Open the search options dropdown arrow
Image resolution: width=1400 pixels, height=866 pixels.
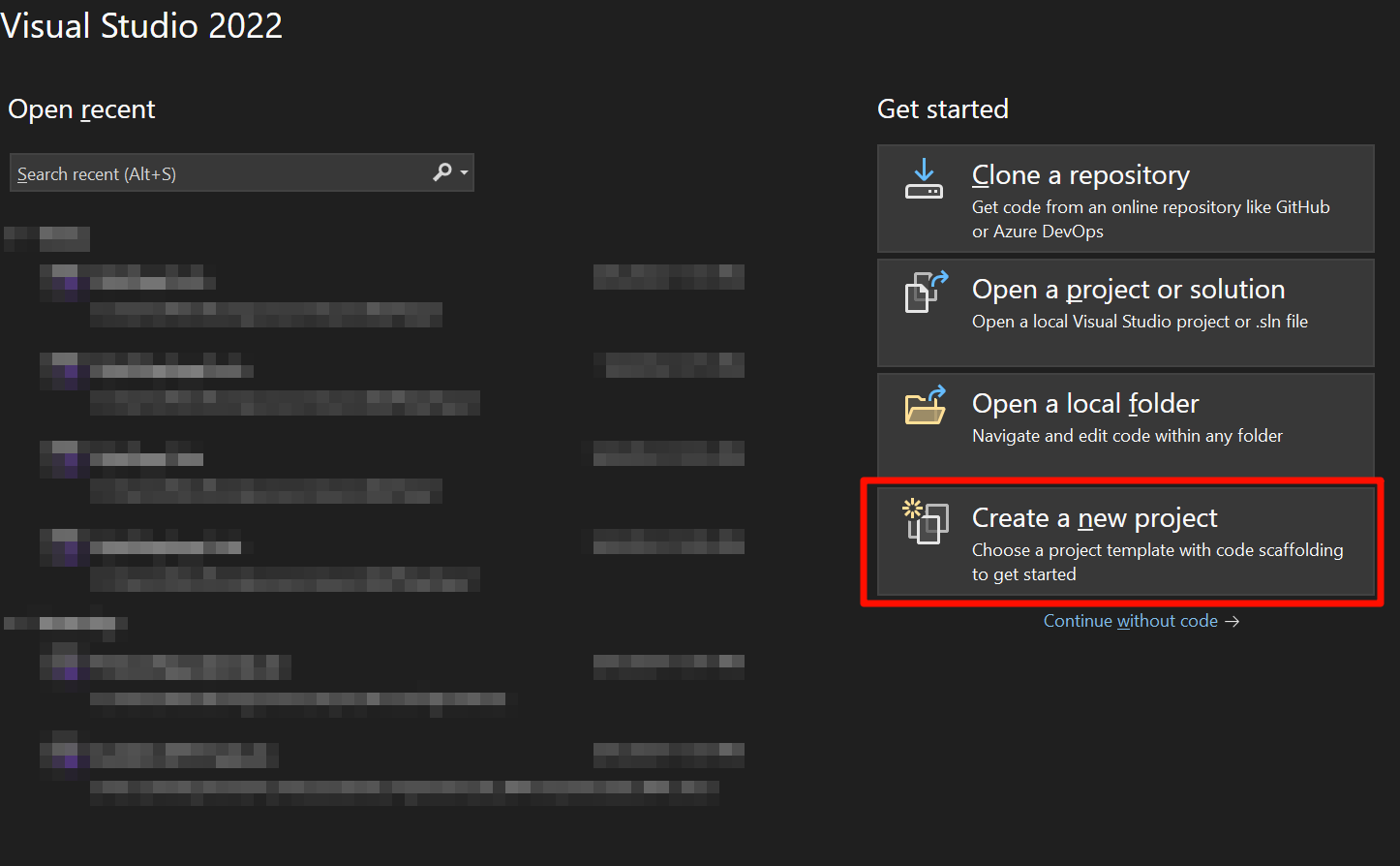465,173
